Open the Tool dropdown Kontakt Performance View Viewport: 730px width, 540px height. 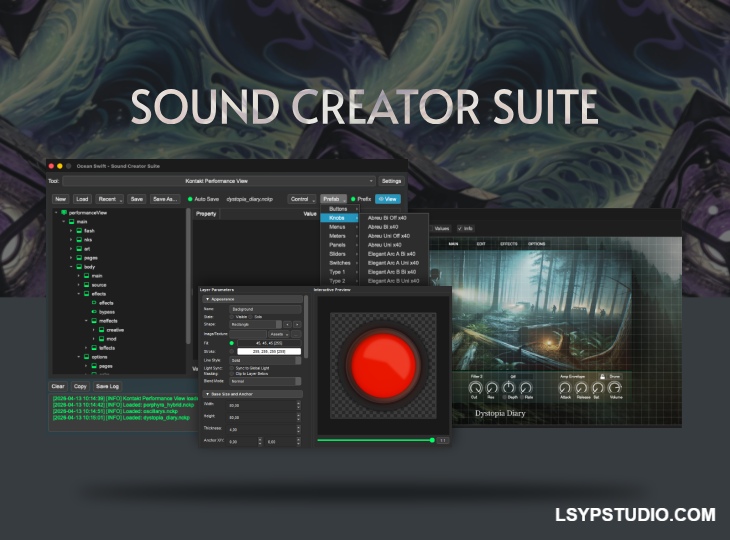tap(219, 181)
